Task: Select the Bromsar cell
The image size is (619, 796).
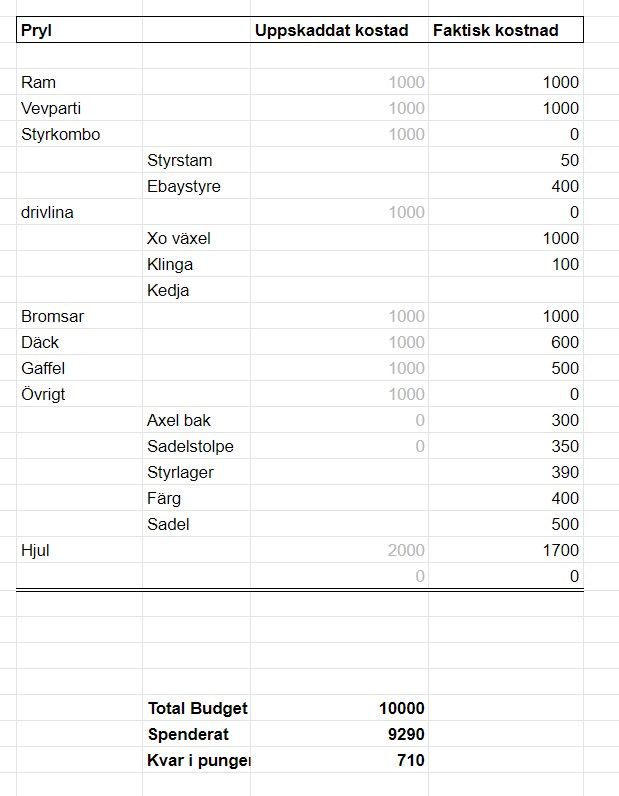Action: tap(80, 316)
